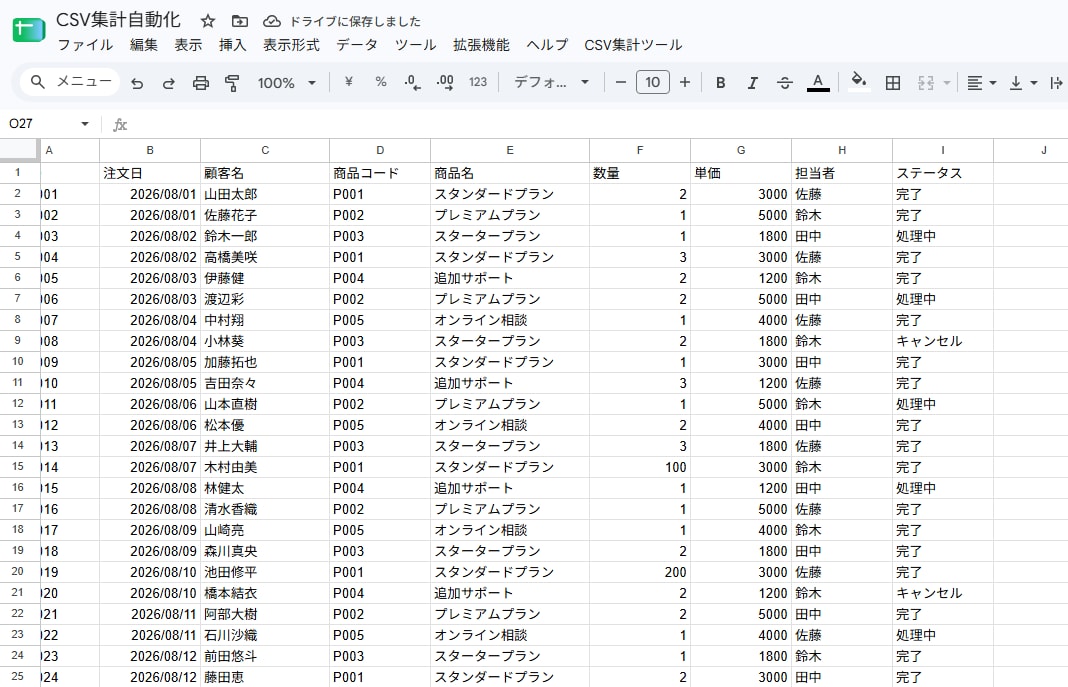Open the データ menu
Screen dimensions: 1068x687
coord(357,45)
